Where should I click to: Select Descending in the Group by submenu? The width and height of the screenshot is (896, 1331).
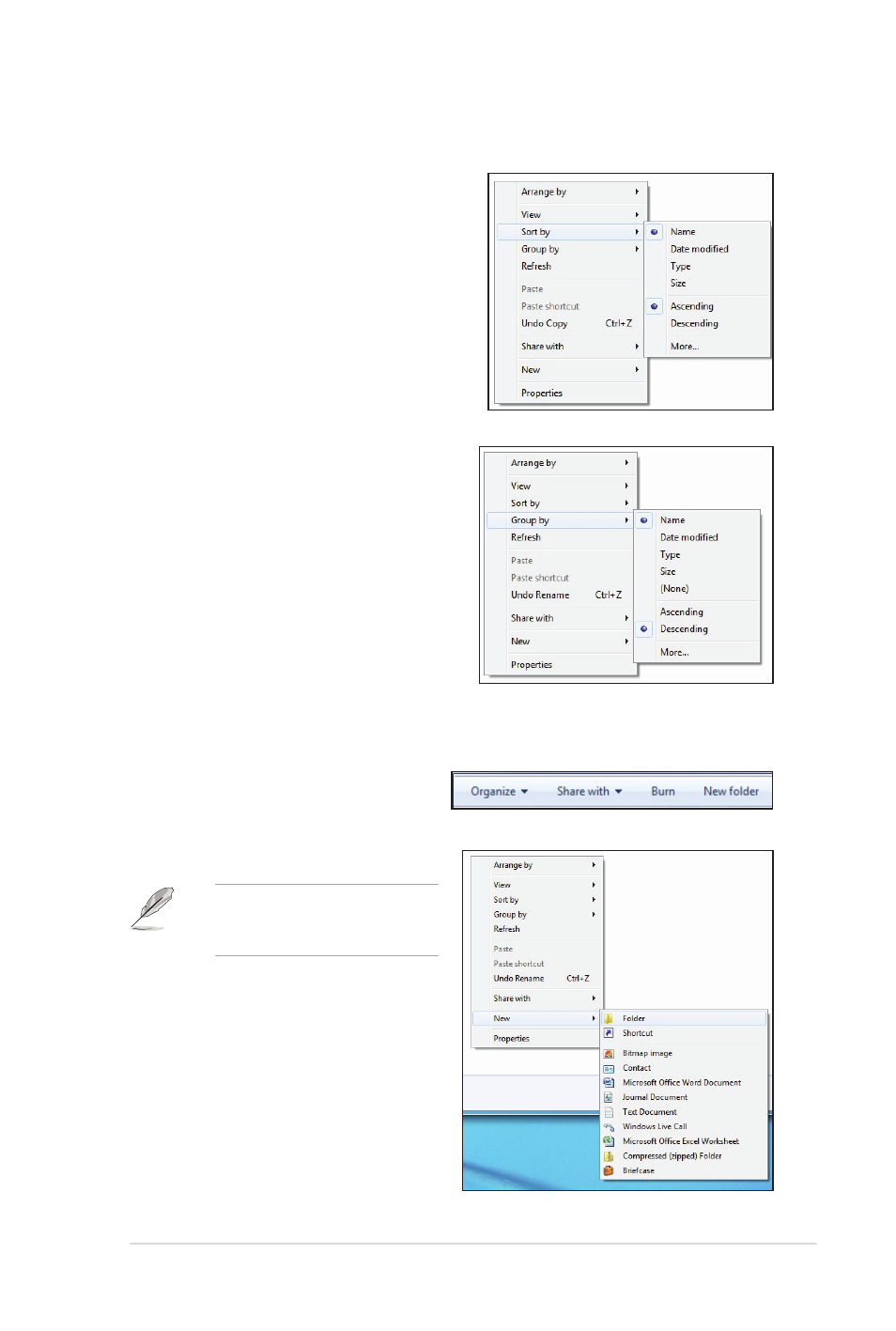coord(684,629)
